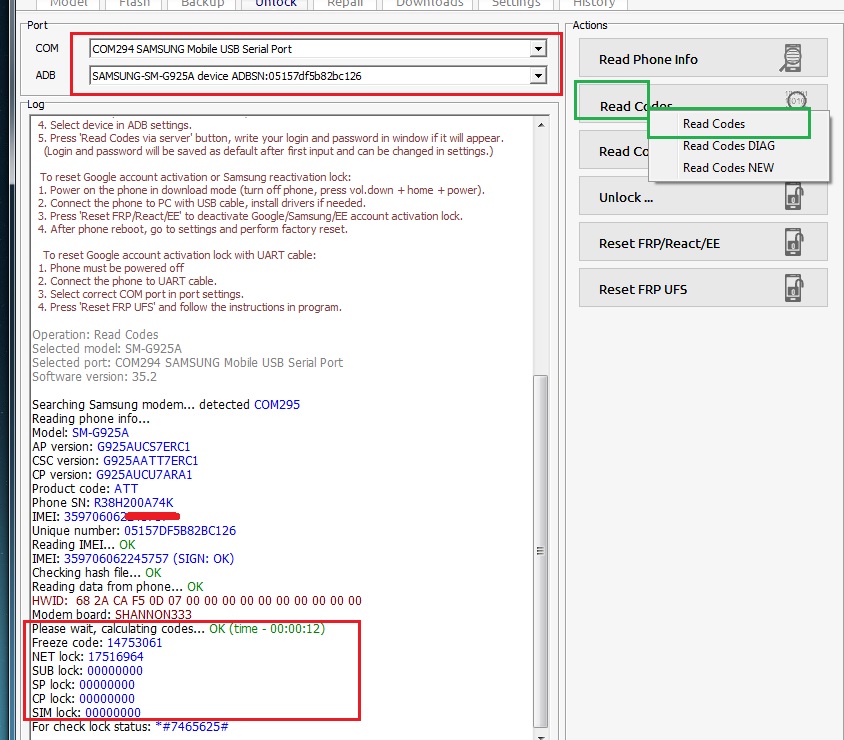Switch to the Model tab
Viewport: 844px width, 740px height.
pyautogui.click(x=69, y=3)
